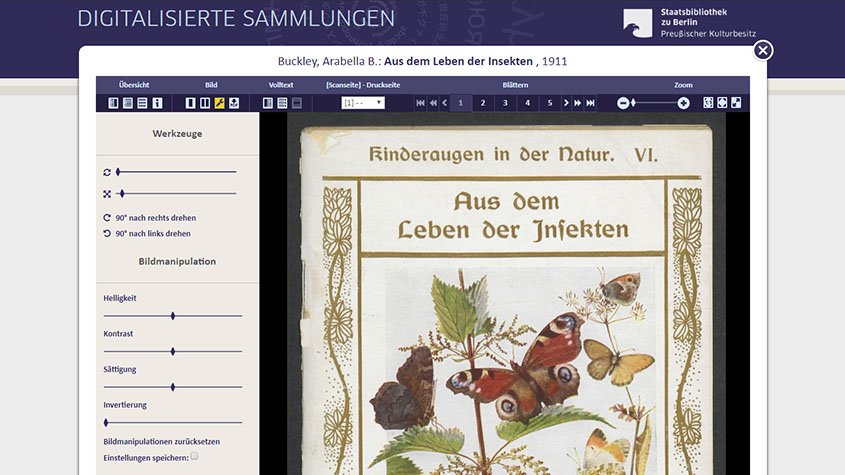This screenshot has height=475, width=845.
Task: Click Bildmanipulationen zurücksetzen
Action: point(162,442)
